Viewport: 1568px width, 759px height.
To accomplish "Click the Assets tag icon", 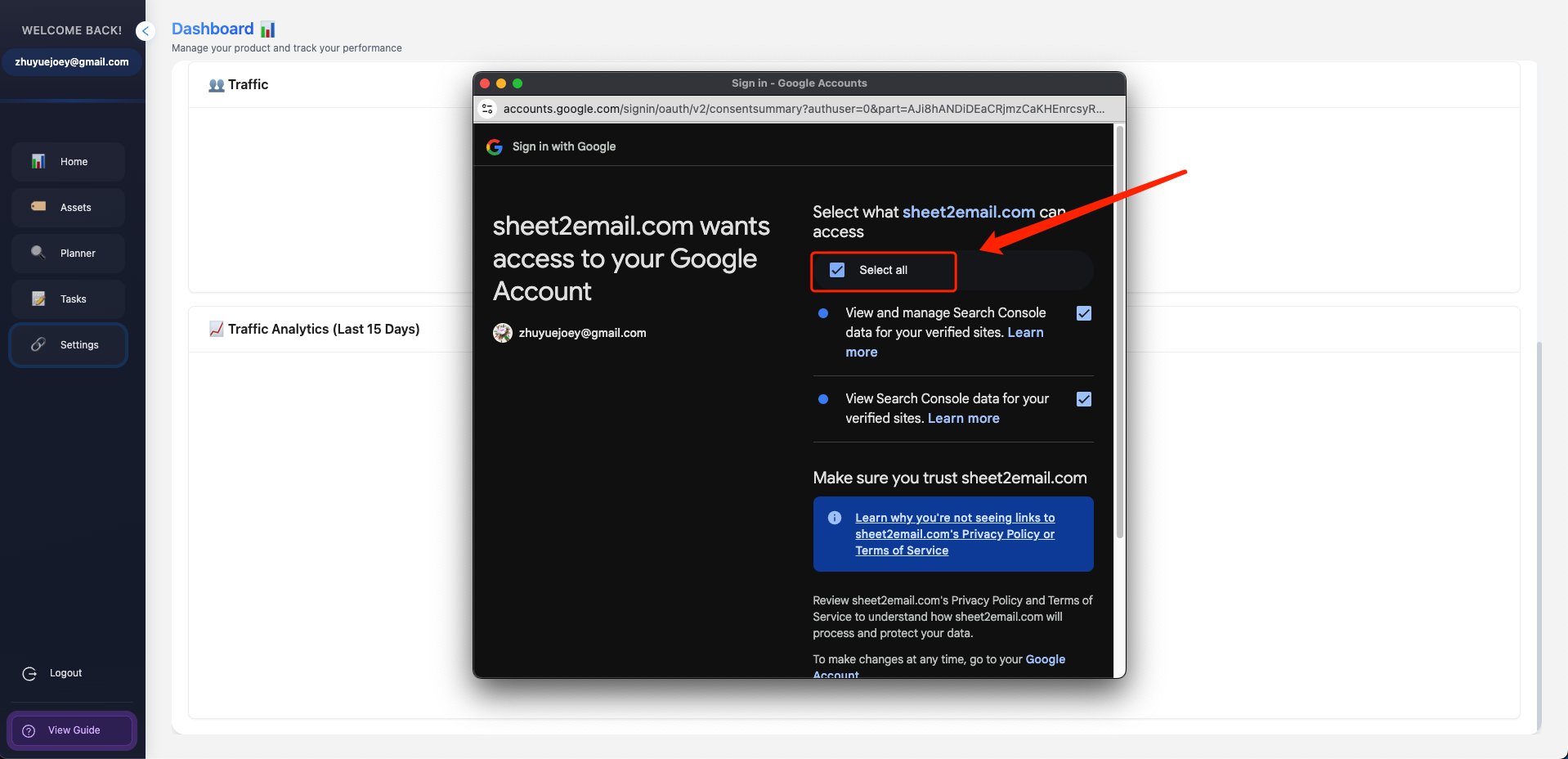I will 38,207.
